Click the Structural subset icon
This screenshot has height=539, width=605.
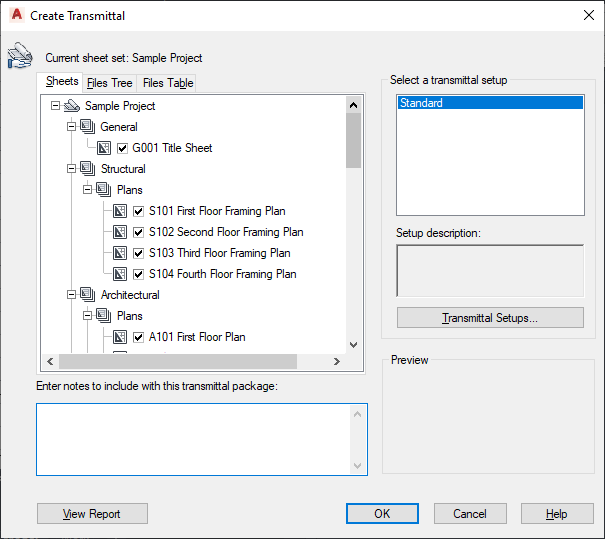87,169
